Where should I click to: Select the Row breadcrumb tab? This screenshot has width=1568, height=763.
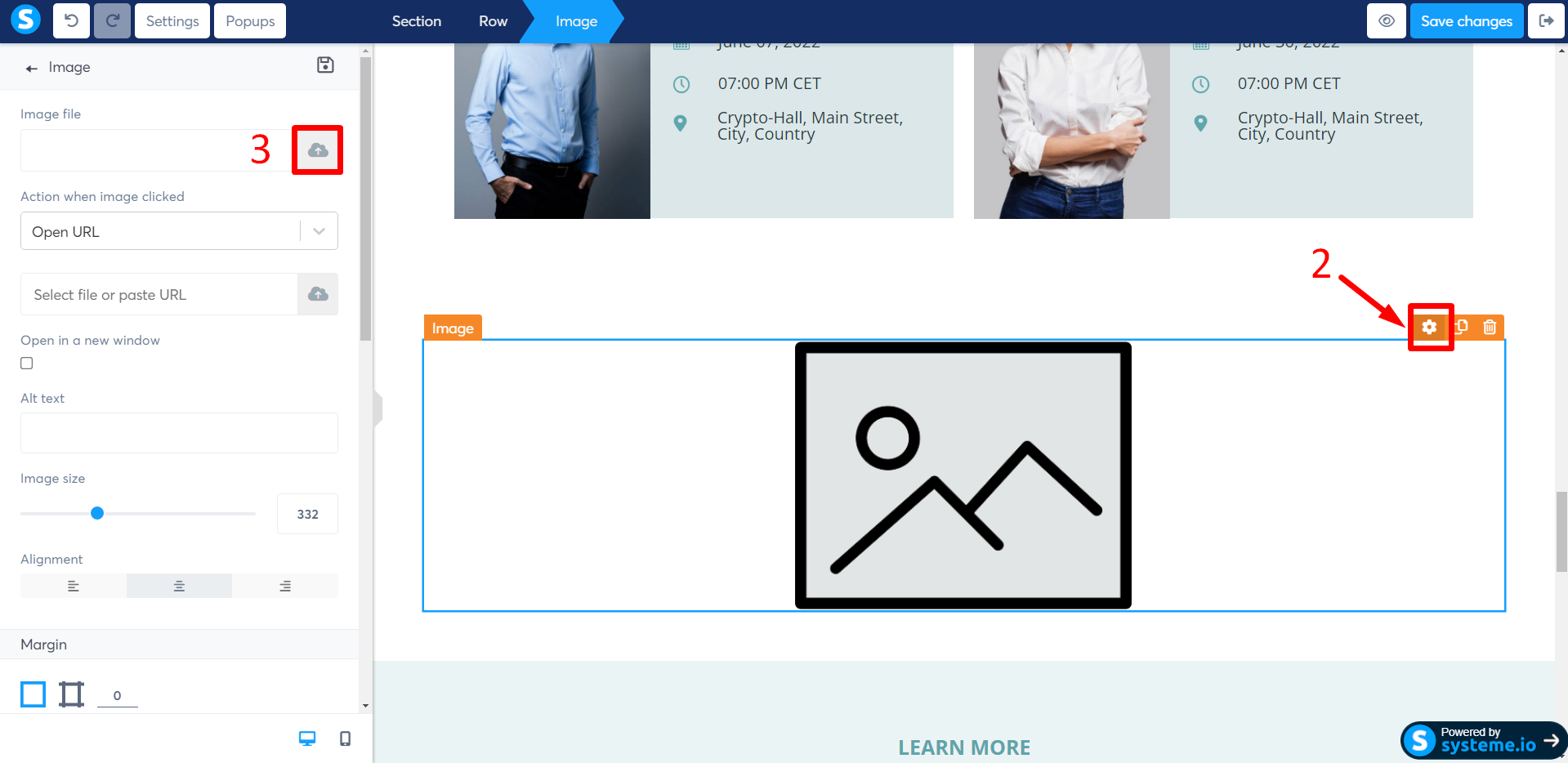pos(493,20)
